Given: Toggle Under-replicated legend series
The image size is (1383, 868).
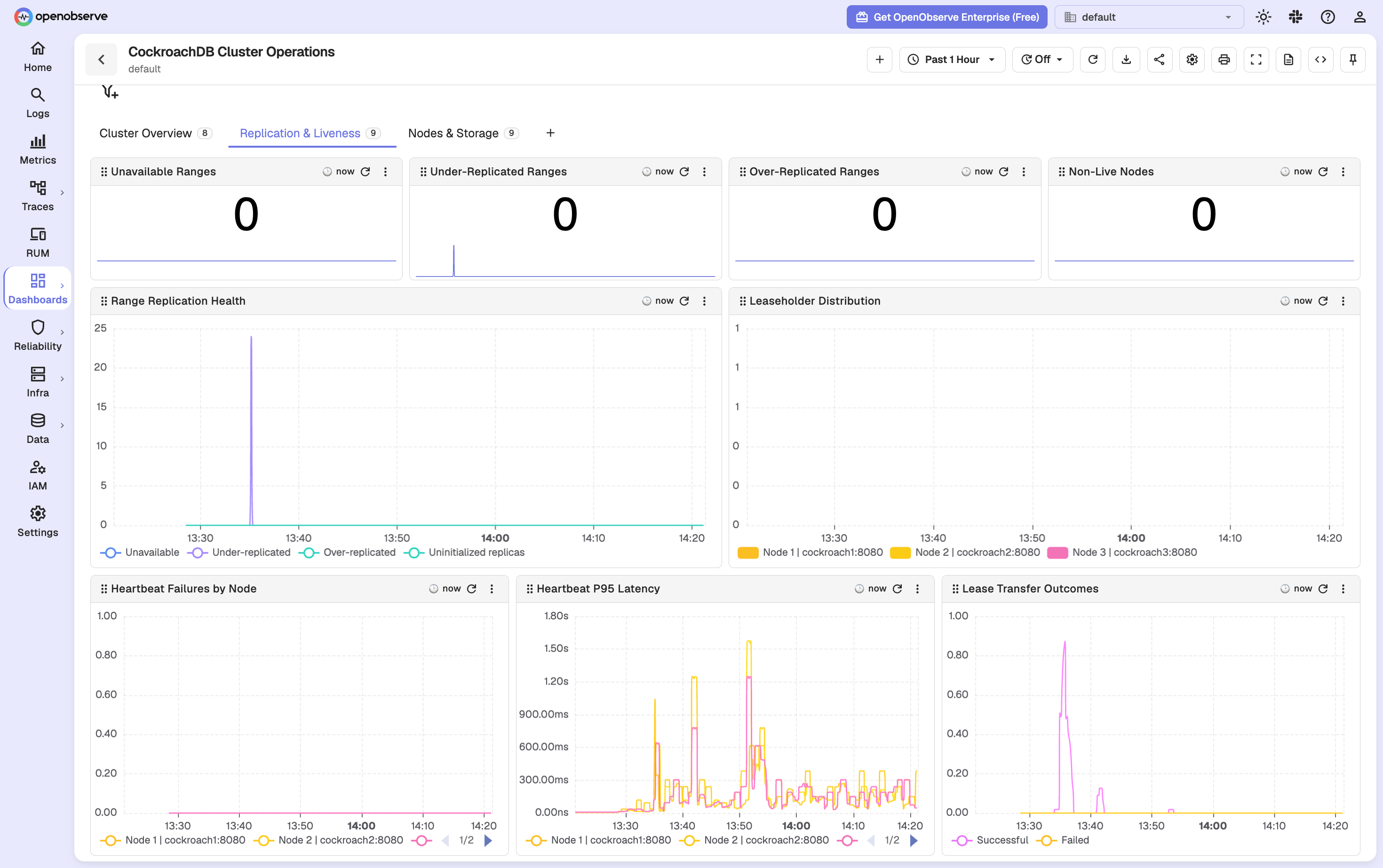Looking at the screenshot, I should coord(239,552).
